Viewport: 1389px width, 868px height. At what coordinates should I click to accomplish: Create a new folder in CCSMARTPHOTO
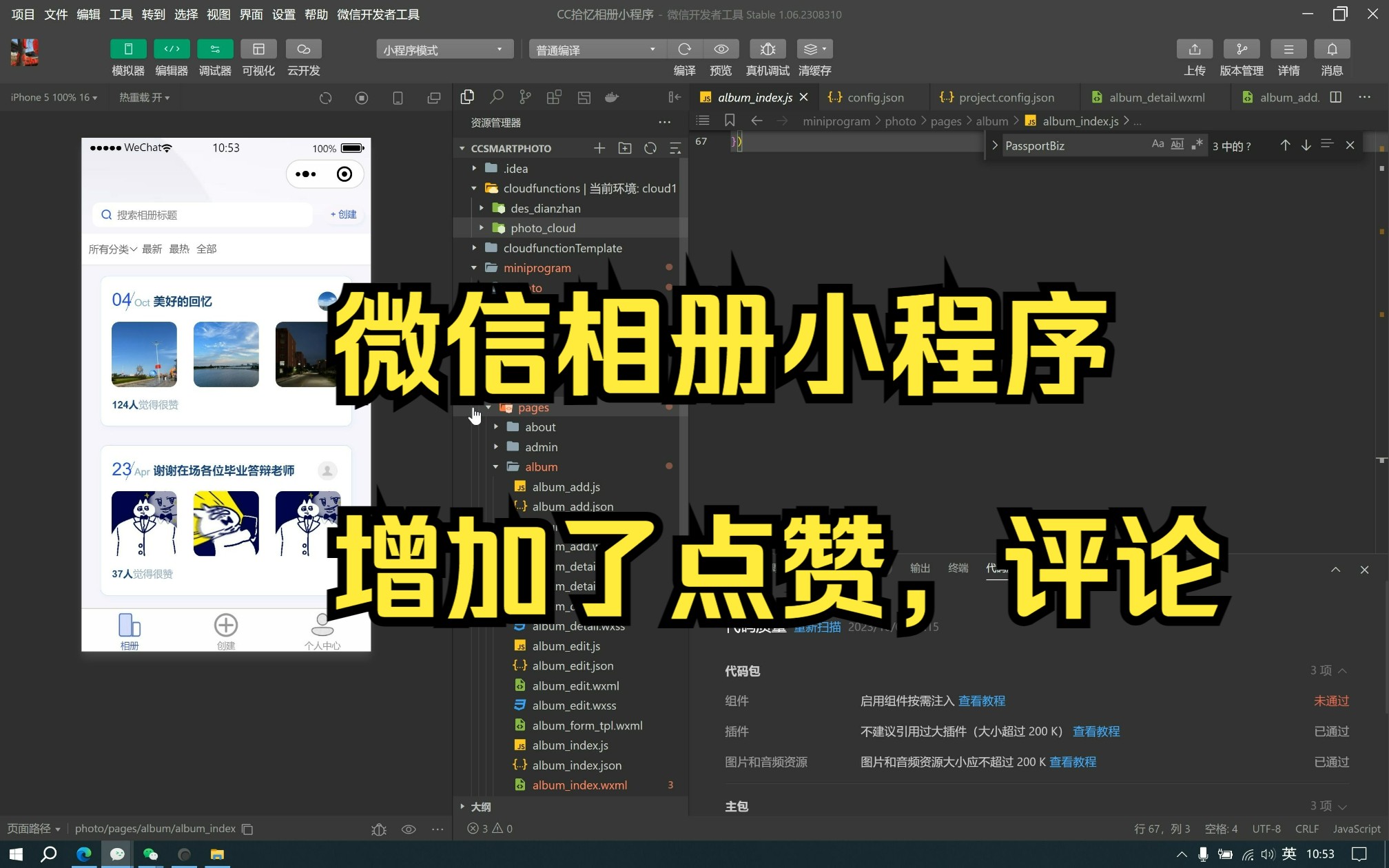(x=625, y=148)
